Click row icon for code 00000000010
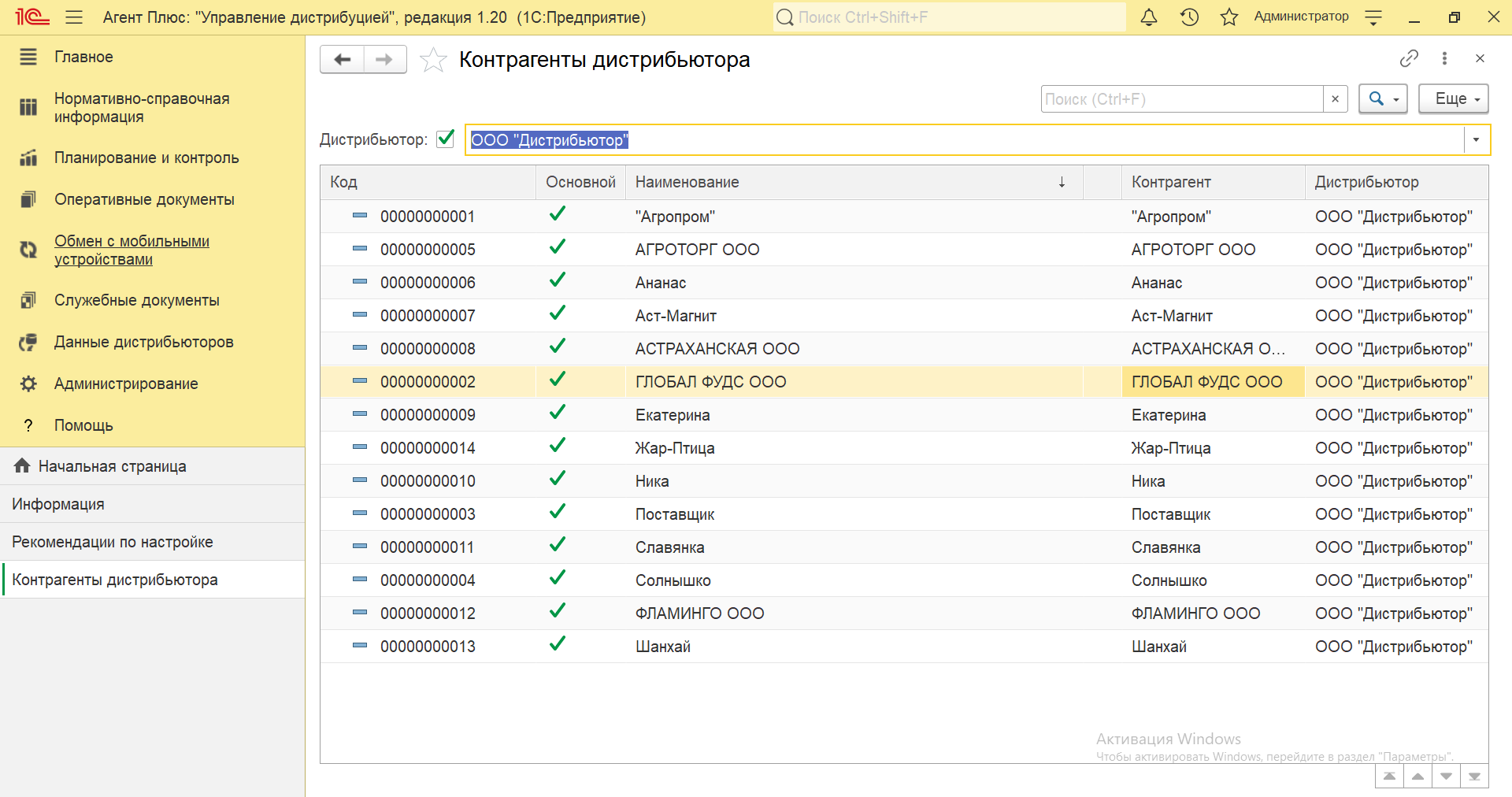This screenshot has height=797, width=1512. click(360, 480)
